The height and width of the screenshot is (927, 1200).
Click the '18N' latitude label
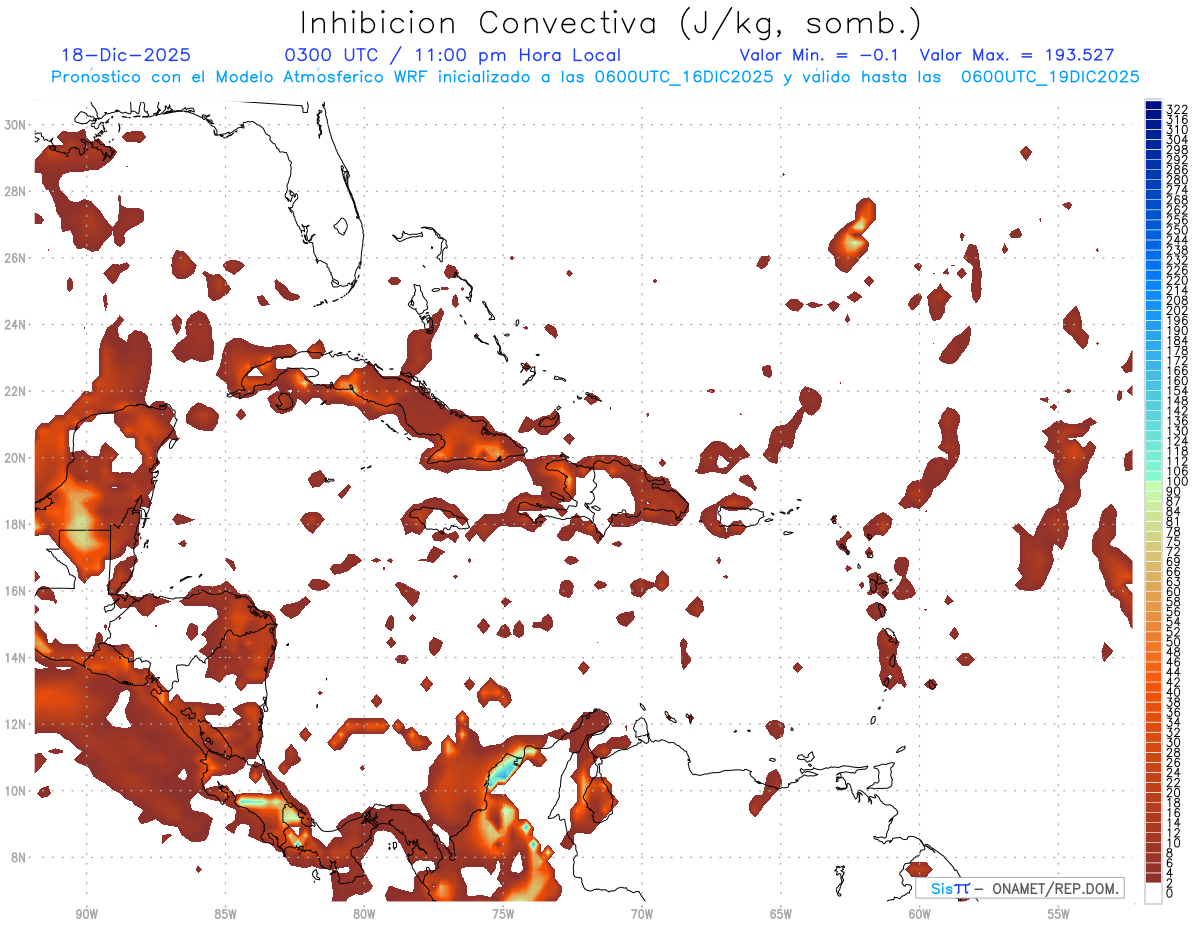(x=17, y=524)
